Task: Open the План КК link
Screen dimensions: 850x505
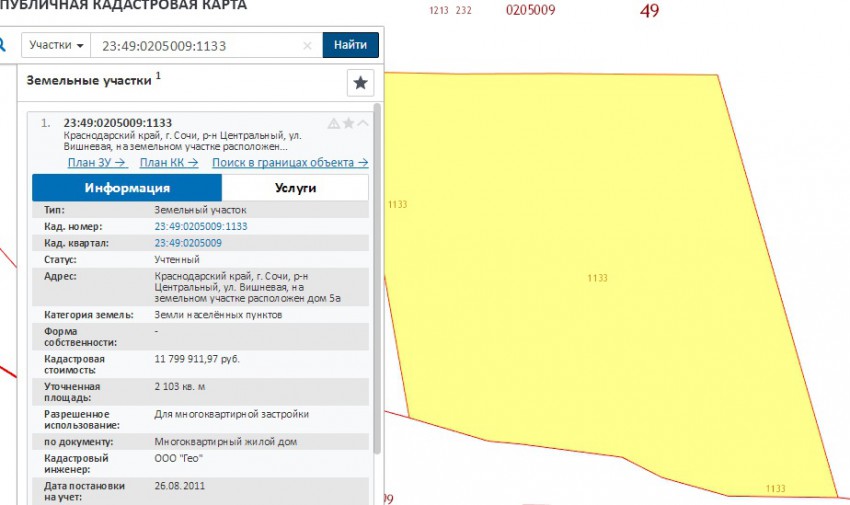Action: coord(168,162)
